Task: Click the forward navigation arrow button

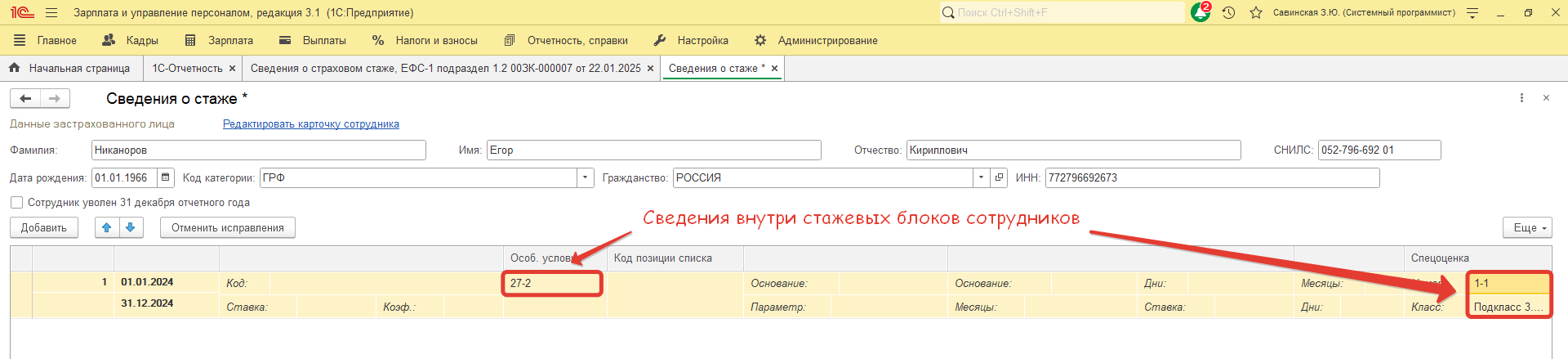Action: (55, 99)
